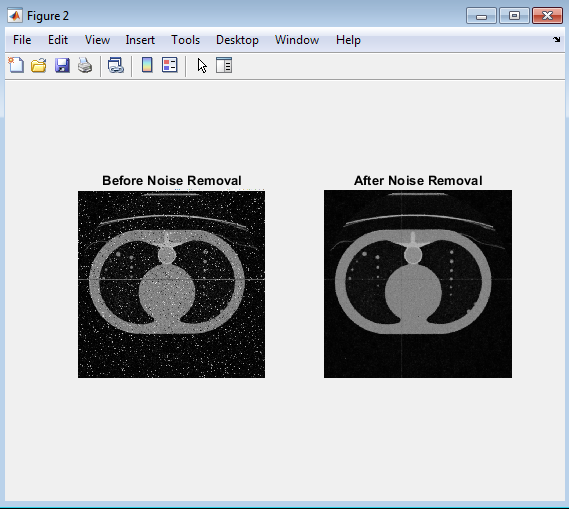Click the Link Plot icon

116,65
